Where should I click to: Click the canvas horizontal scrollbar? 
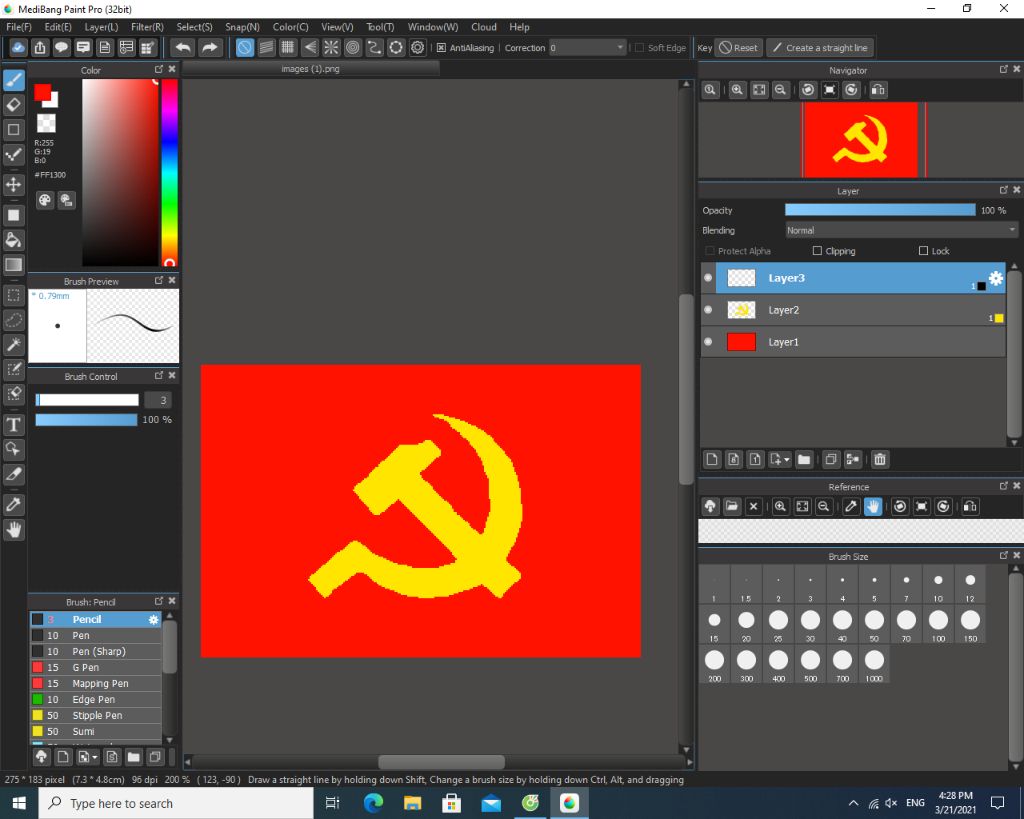point(441,762)
